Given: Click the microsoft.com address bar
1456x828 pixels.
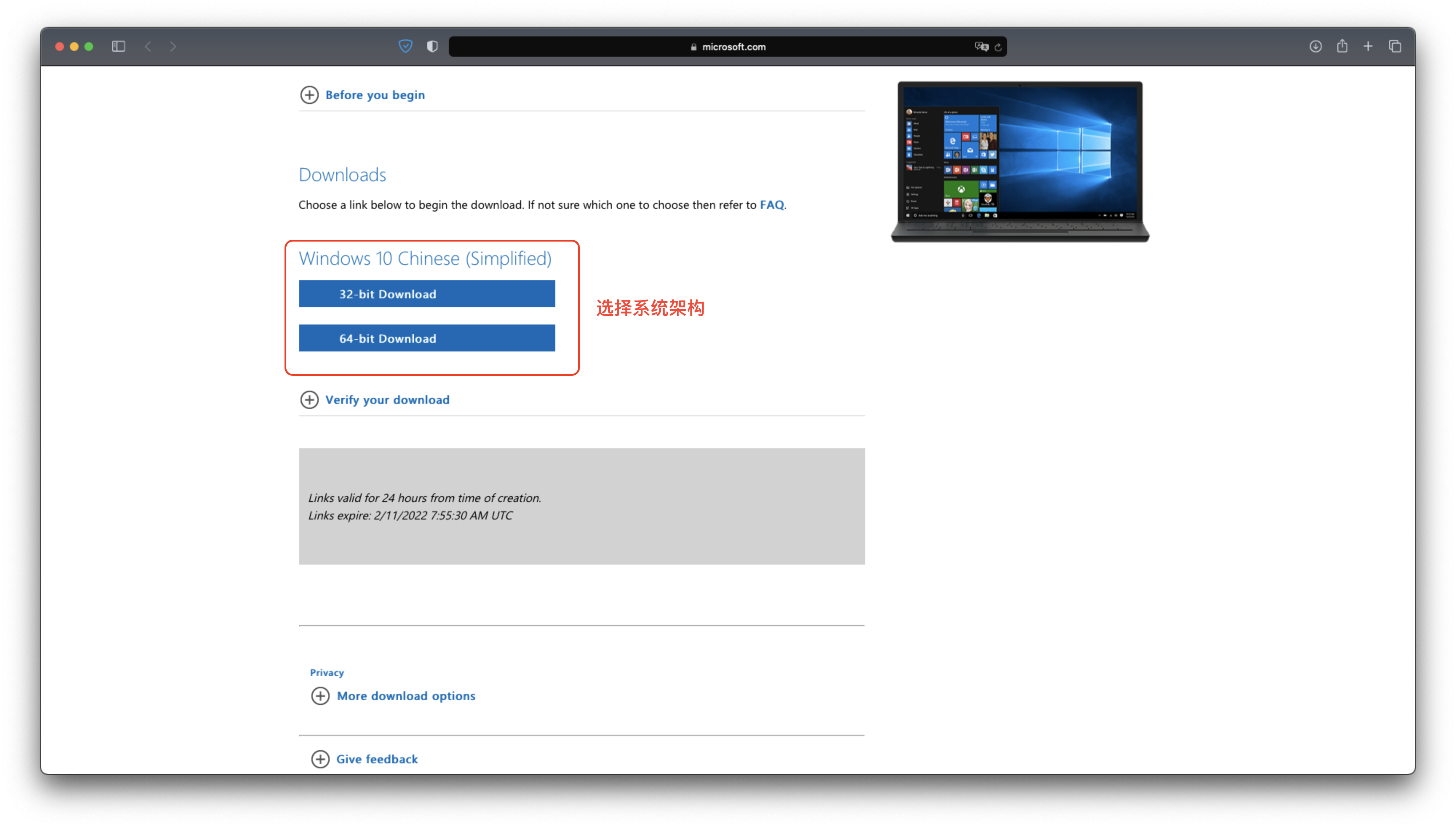Looking at the screenshot, I should click(728, 47).
